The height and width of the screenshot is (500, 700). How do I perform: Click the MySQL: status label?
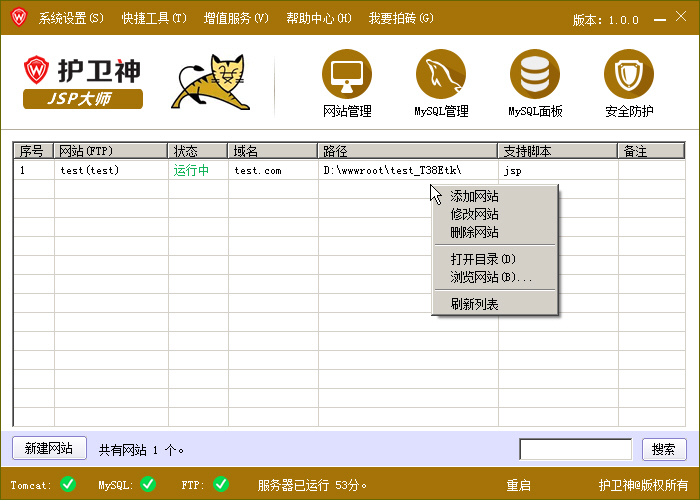tap(116, 485)
